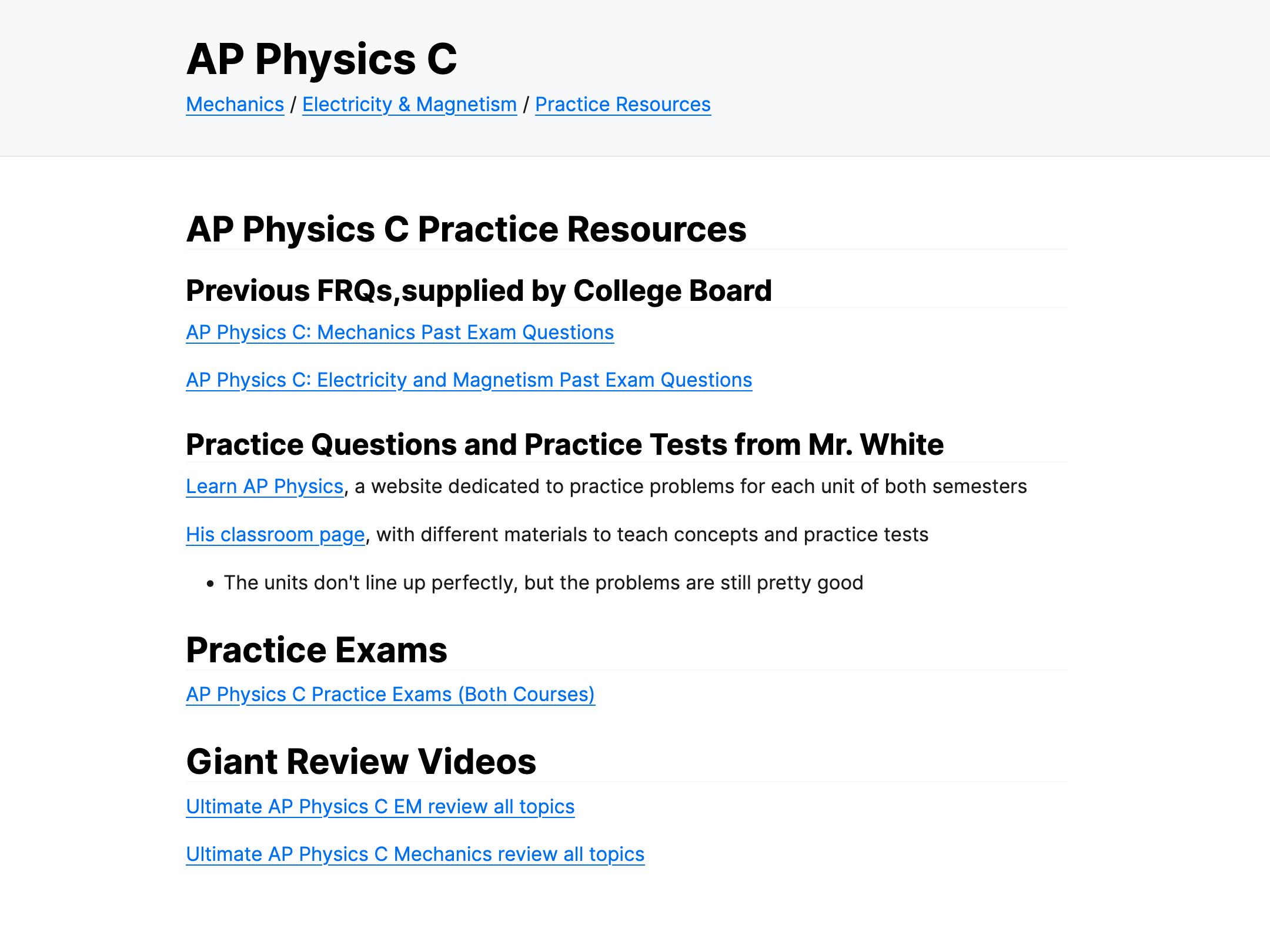
Task: Go to Electricity & Magnetism section
Action: [409, 105]
